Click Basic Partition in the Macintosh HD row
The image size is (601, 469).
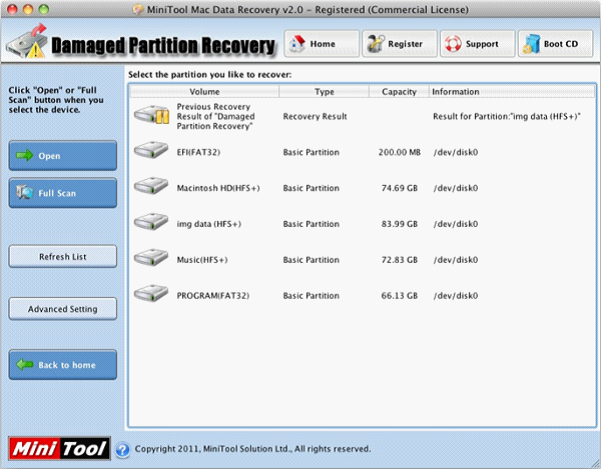click(311, 188)
